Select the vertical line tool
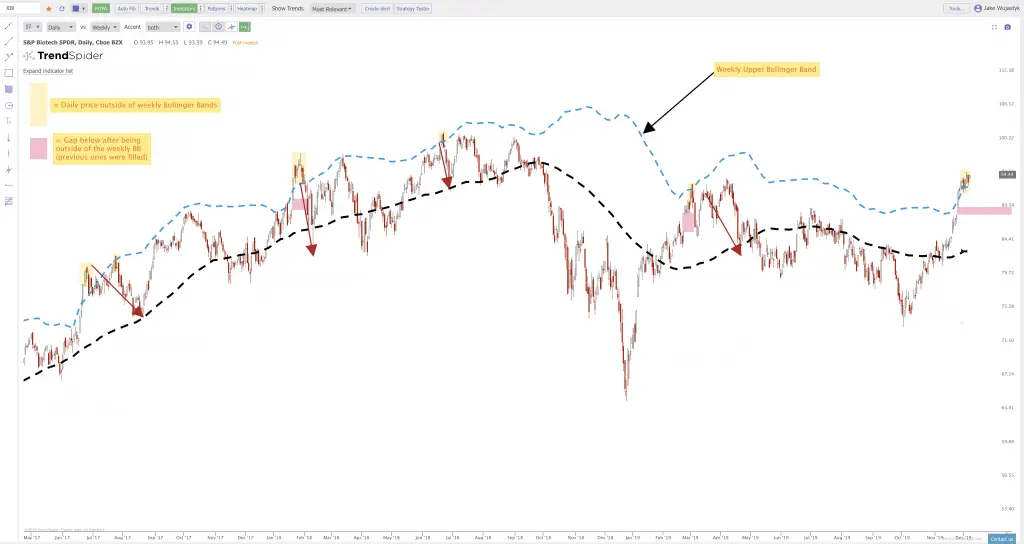Image resolution: width=1024 pixels, height=544 pixels. pyautogui.click(x=8, y=153)
